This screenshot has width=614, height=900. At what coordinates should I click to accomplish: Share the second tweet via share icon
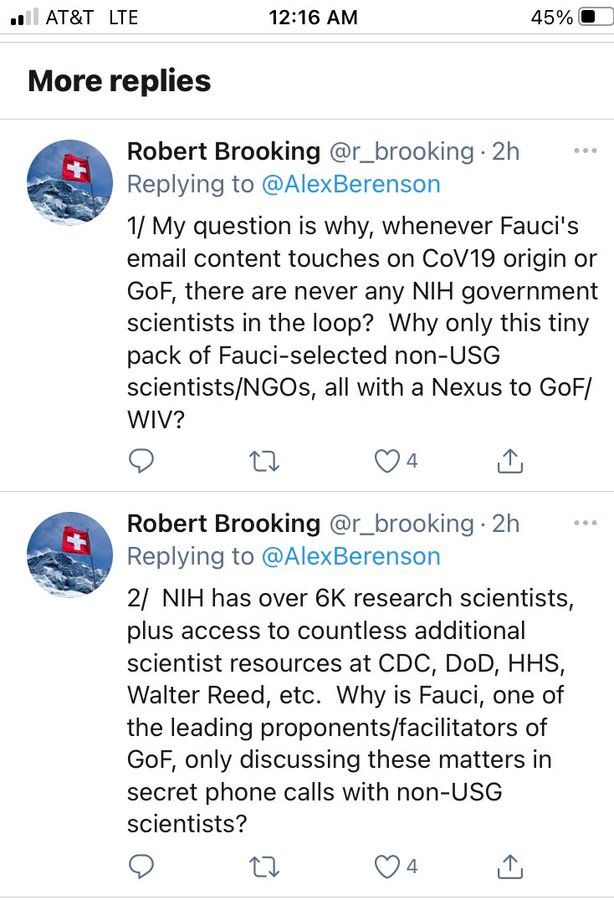[510, 865]
